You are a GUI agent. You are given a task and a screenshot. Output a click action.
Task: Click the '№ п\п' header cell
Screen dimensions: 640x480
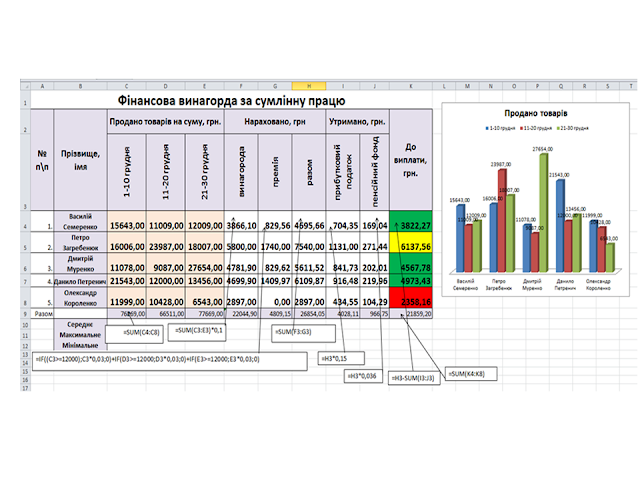(42, 160)
